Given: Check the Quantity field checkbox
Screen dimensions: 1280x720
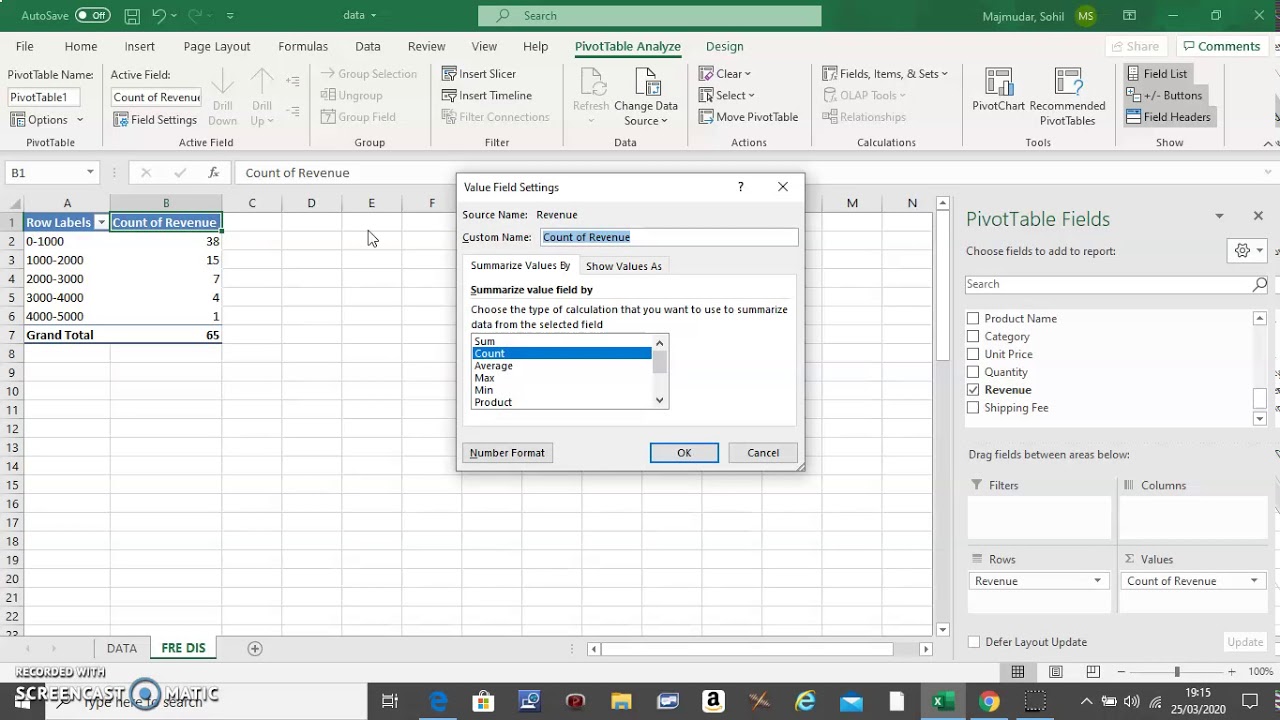Looking at the screenshot, I should [973, 372].
